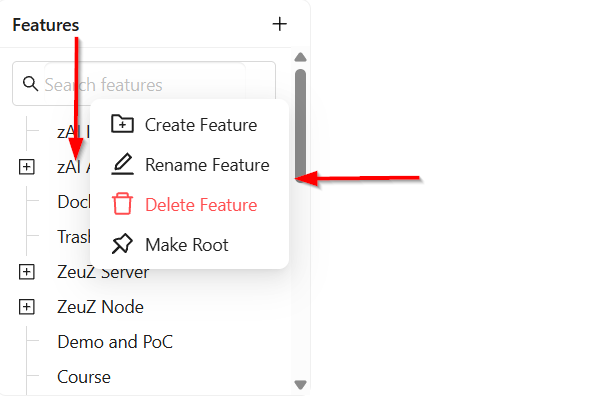The height and width of the screenshot is (406, 606).
Task: Select Delete Feature menu entry
Action: [x=189, y=205]
